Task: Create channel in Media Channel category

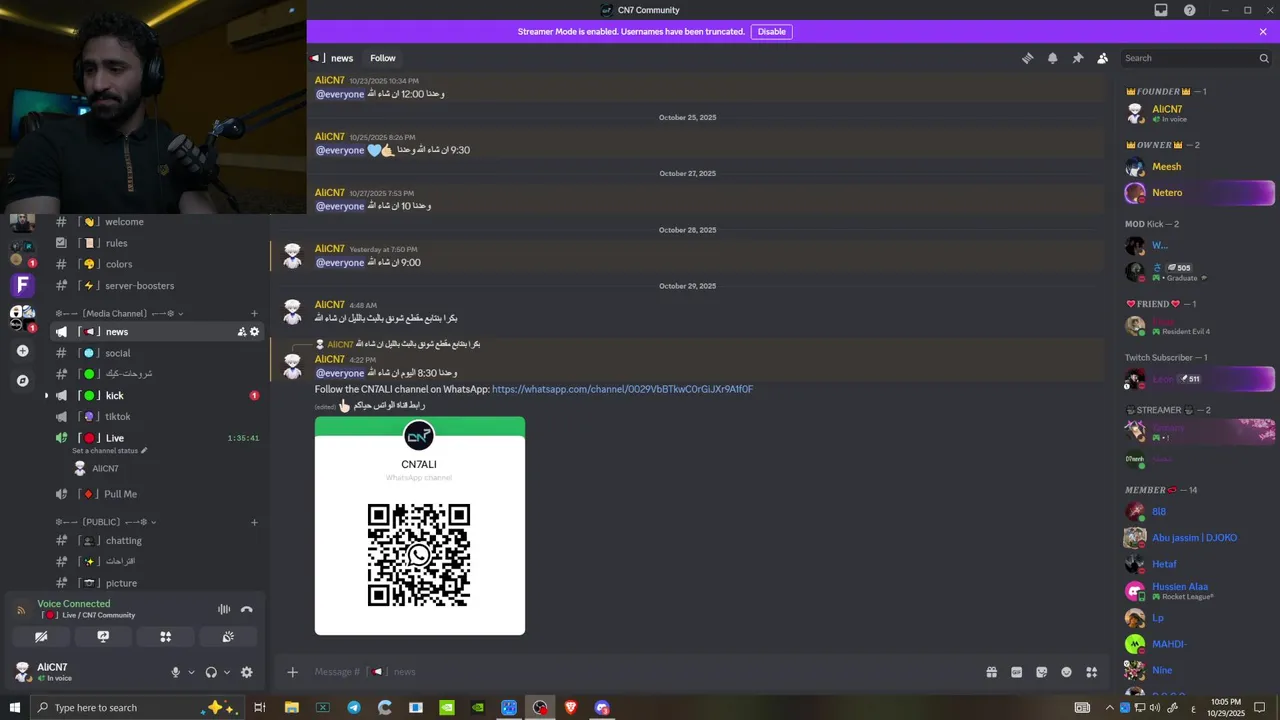Action: (254, 314)
